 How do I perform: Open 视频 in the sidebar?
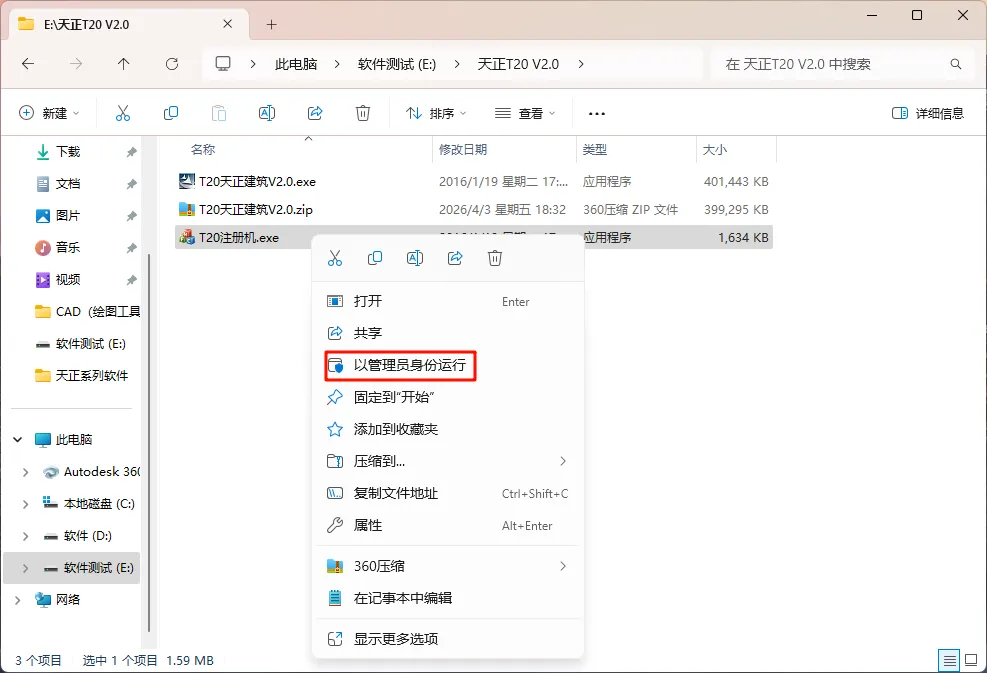pos(68,280)
